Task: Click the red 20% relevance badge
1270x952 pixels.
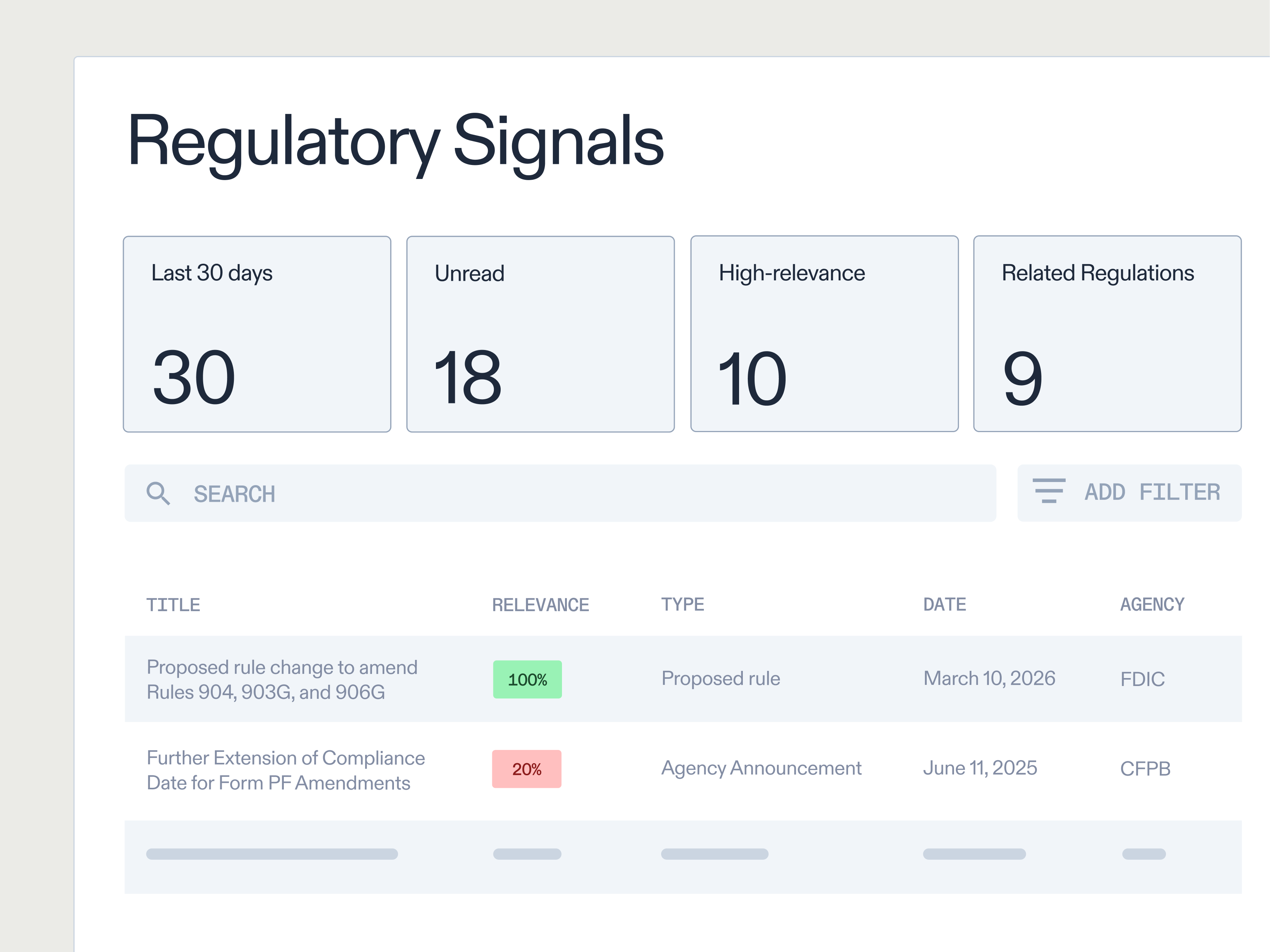Action: [526, 769]
